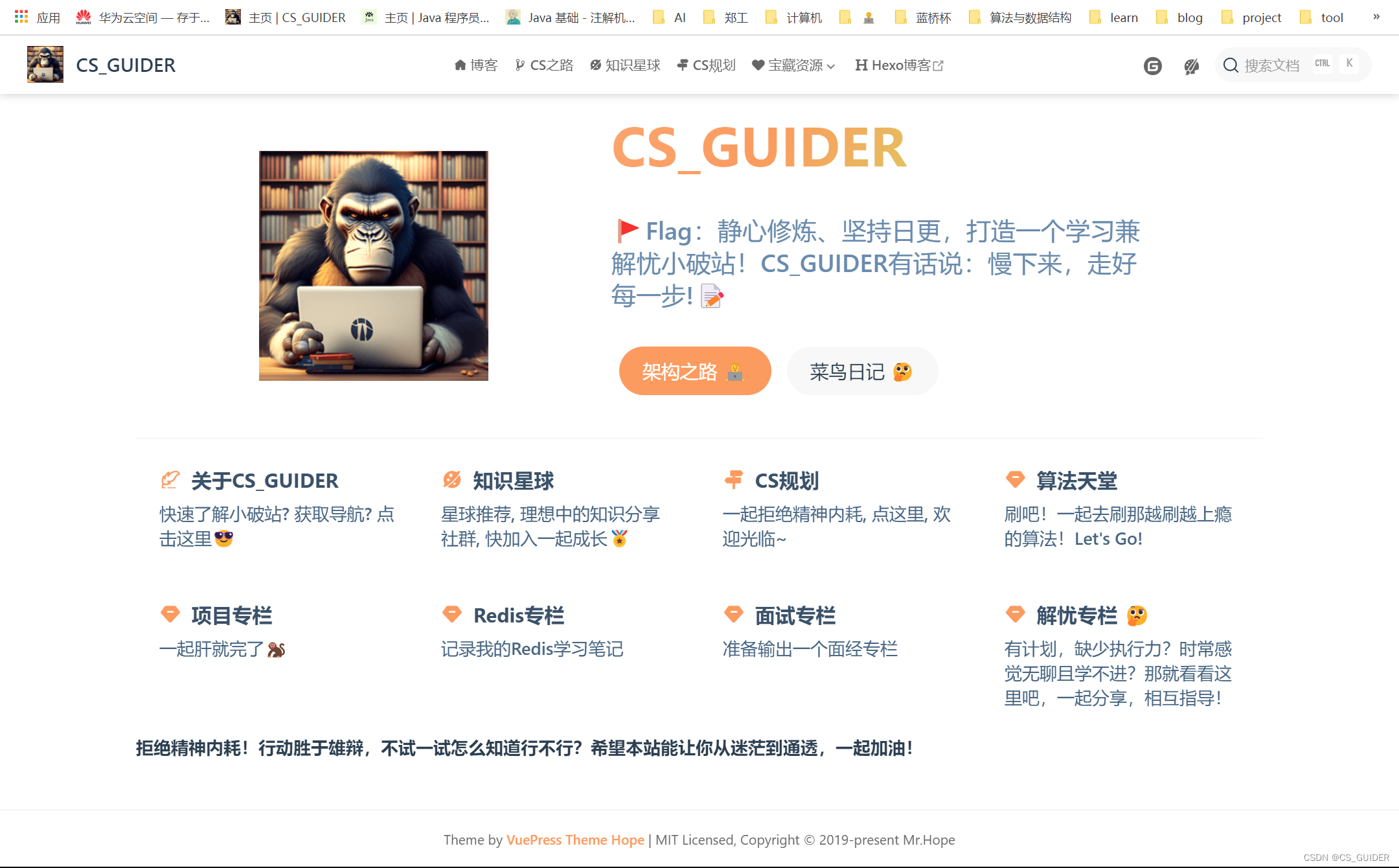The height and width of the screenshot is (868, 1399).
Task: Click the search magnifier icon
Action: 1231,65
